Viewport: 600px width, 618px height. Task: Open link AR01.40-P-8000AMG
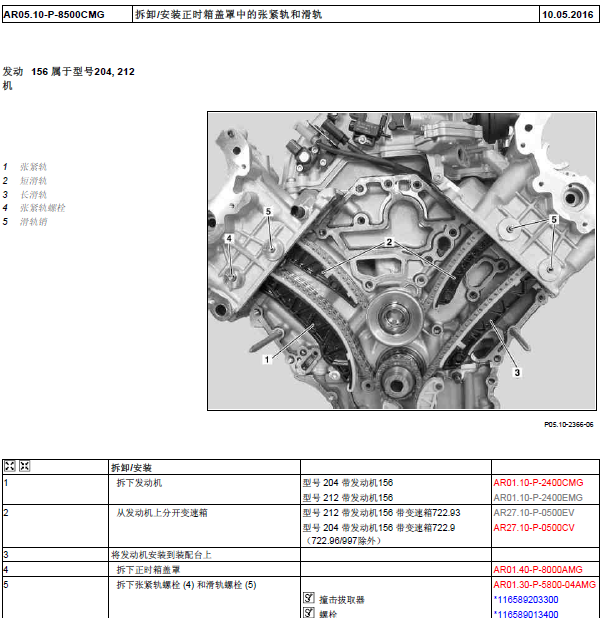point(538,570)
